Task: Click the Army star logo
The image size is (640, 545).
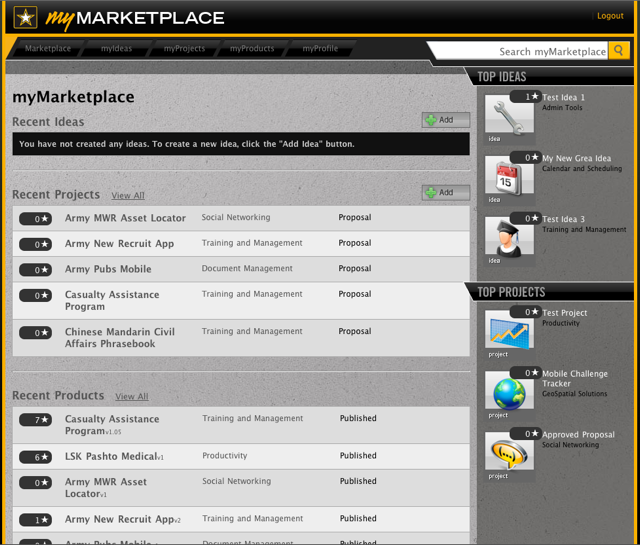Action: tap(26, 17)
